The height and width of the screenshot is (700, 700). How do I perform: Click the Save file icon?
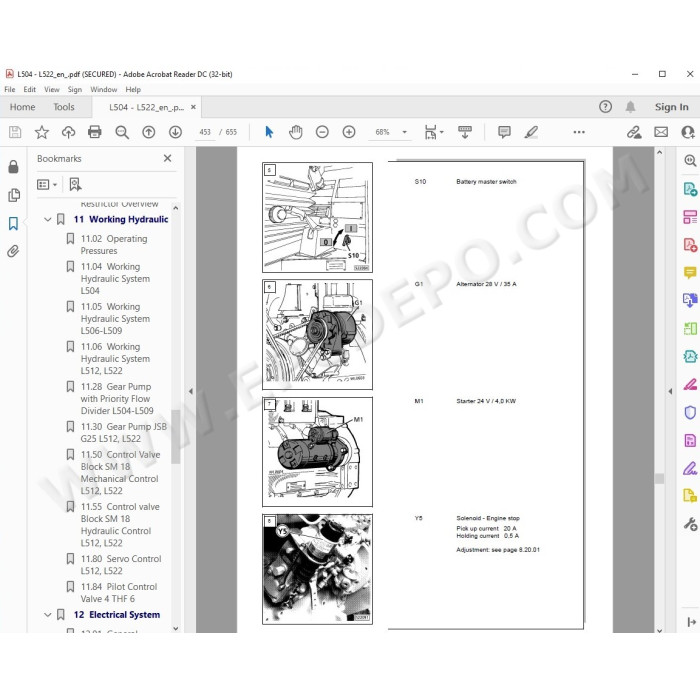[x=15, y=132]
